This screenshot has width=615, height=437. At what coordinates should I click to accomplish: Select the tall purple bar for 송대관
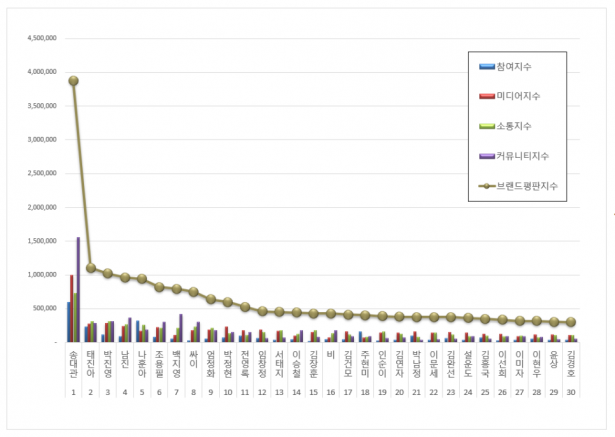coord(78,290)
